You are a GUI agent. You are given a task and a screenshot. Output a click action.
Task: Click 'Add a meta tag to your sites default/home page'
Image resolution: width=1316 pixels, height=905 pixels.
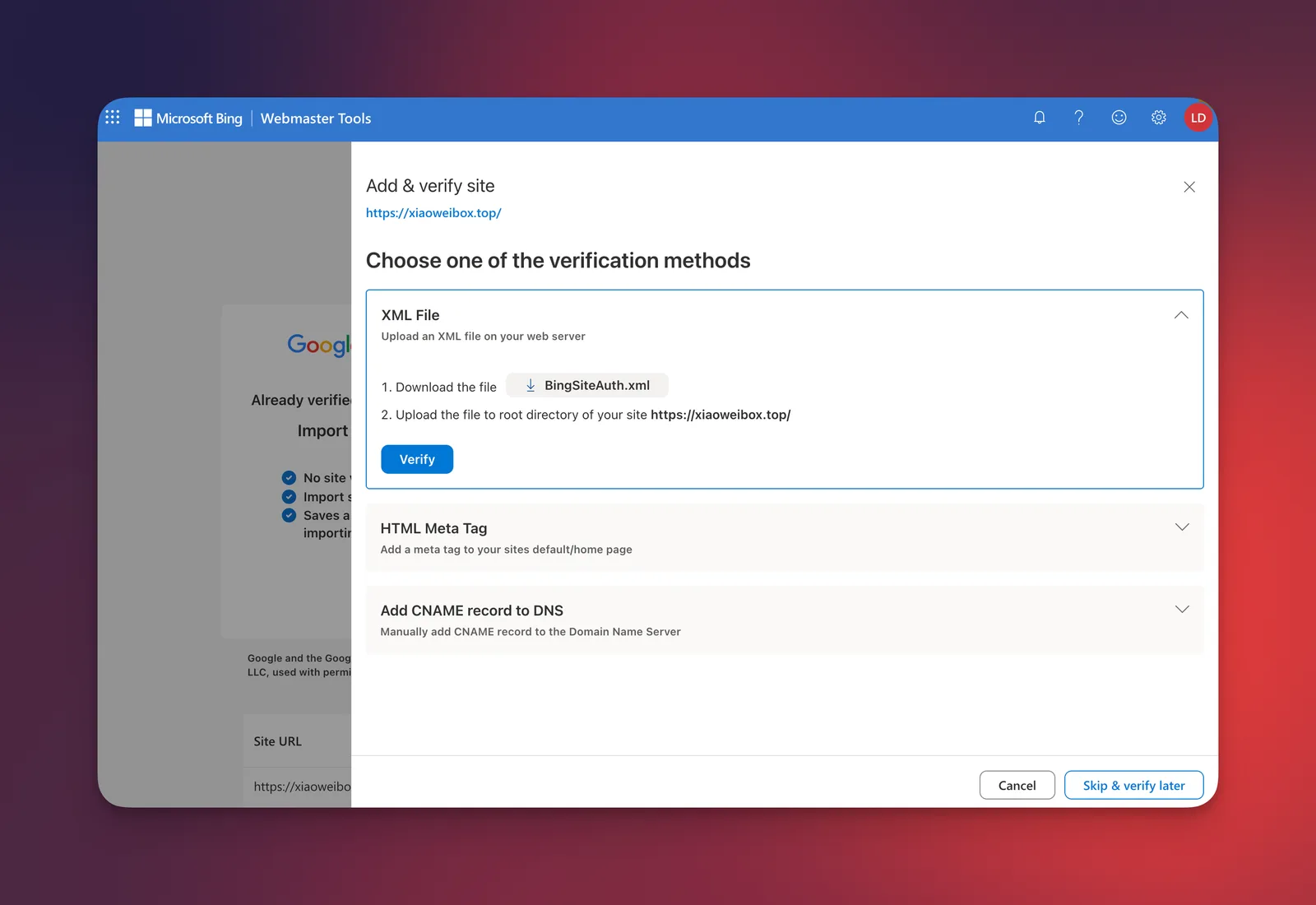click(x=507, y=550)
